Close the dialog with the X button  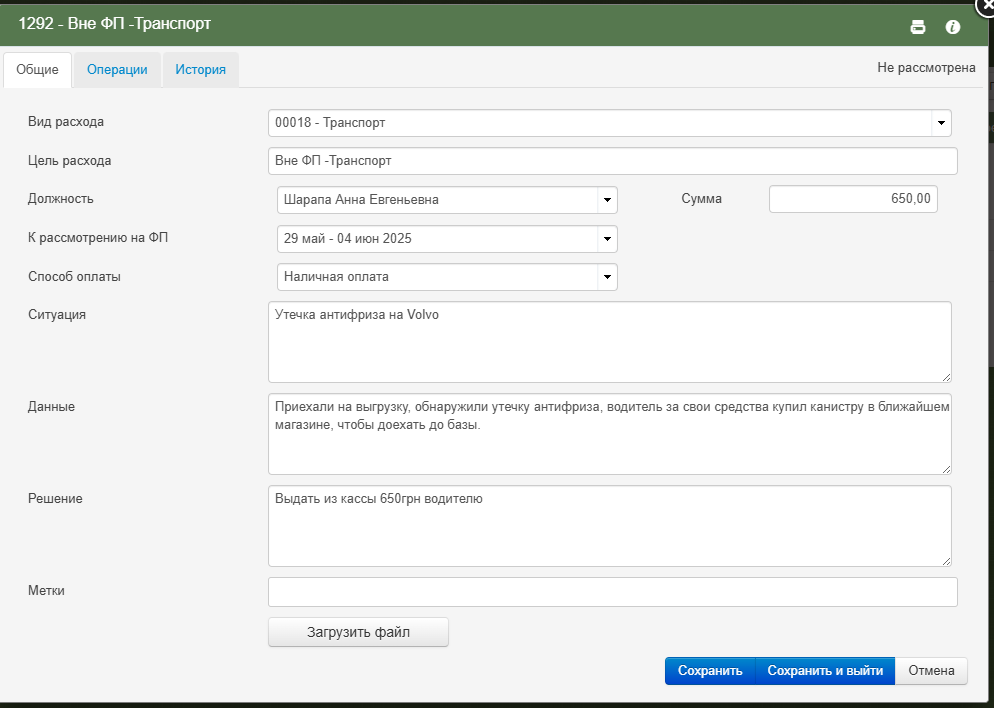tap(986, 5)
